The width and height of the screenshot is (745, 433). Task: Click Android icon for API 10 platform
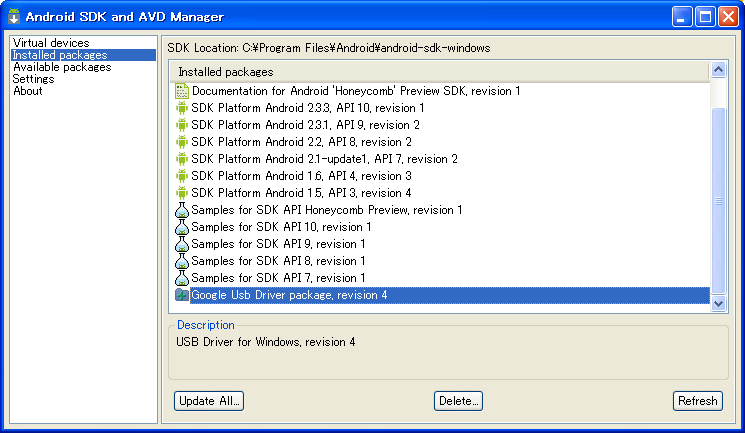coord(182,108)
